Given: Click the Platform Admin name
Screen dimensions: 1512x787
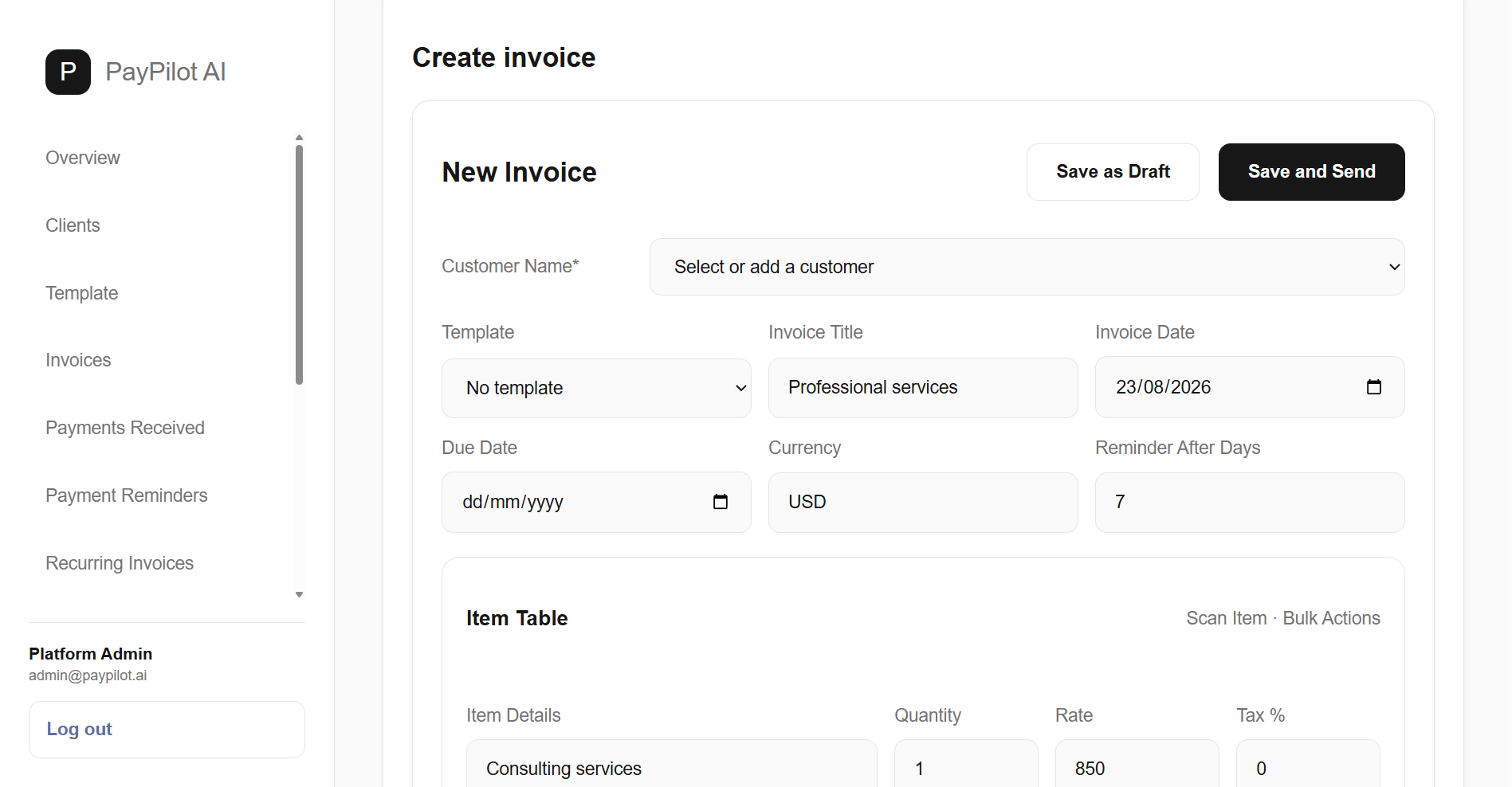Looking at the screenshot, I should [x=90, y=654].
